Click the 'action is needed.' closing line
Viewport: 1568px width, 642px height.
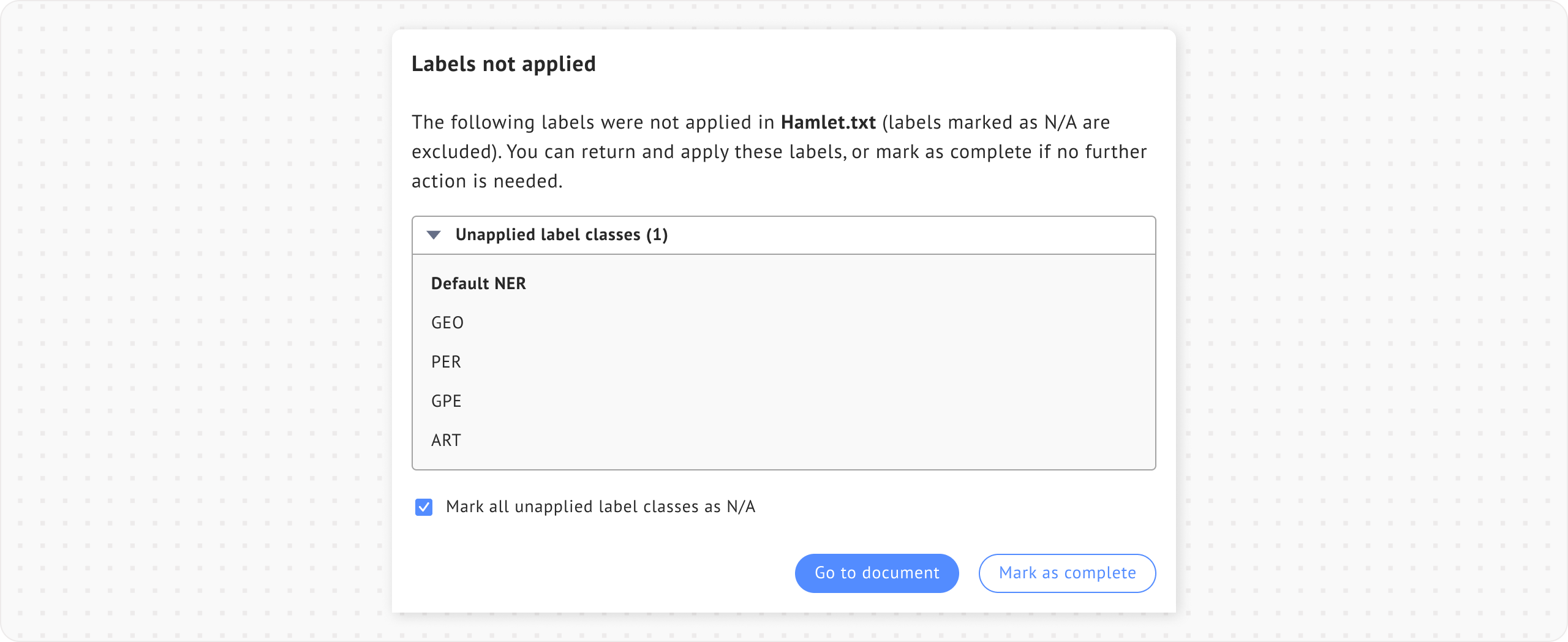point(486,181)
